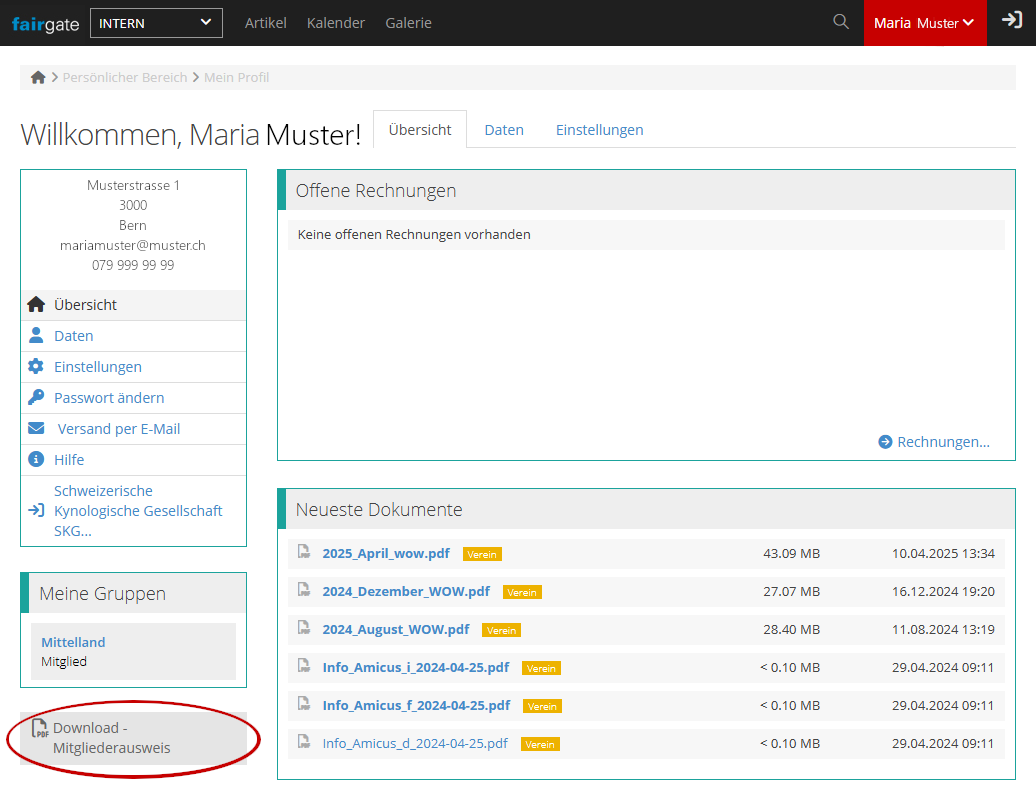Viewport: 1036px width, 790px height.
Task: Switch to the Einstellungen tab
Action: point(599,130)
